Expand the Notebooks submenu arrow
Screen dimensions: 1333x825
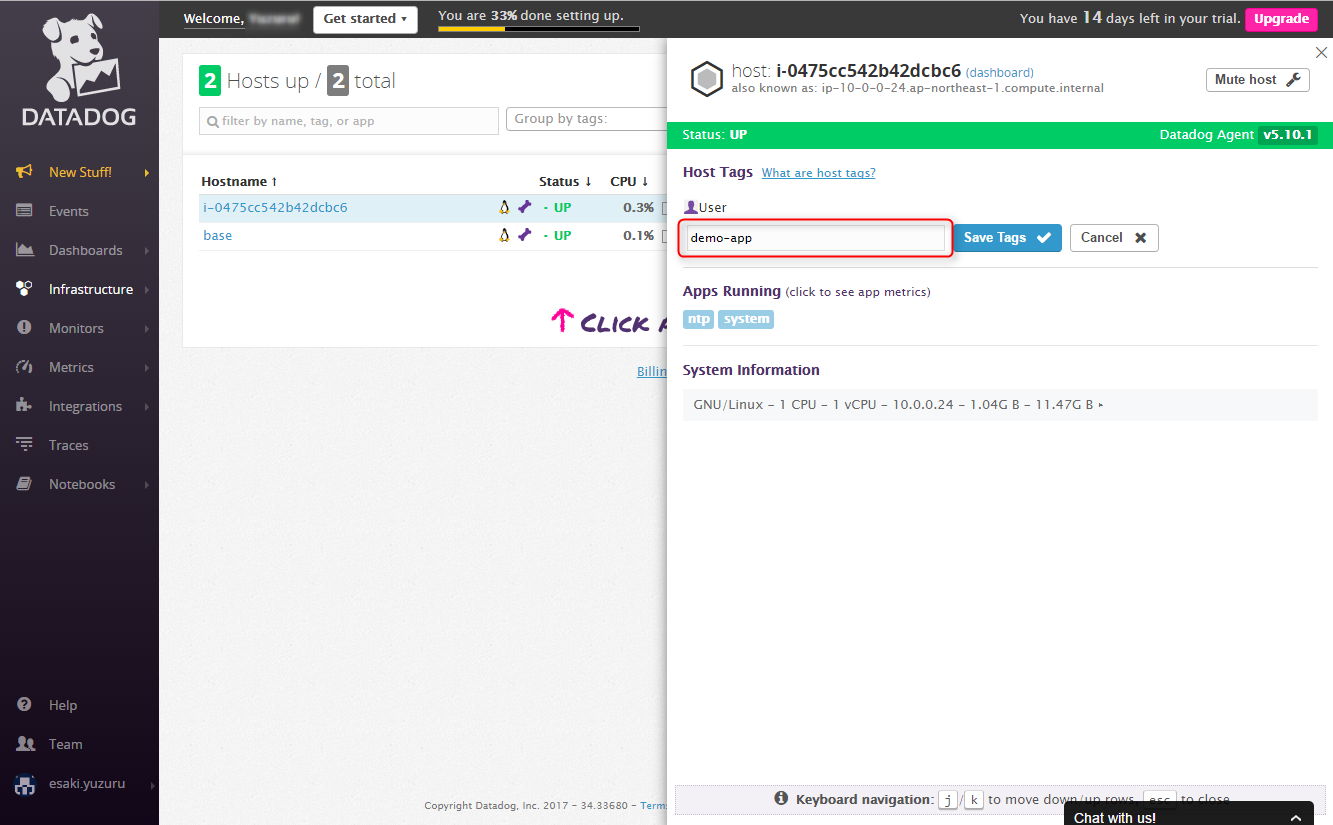(x=147, y=484)
